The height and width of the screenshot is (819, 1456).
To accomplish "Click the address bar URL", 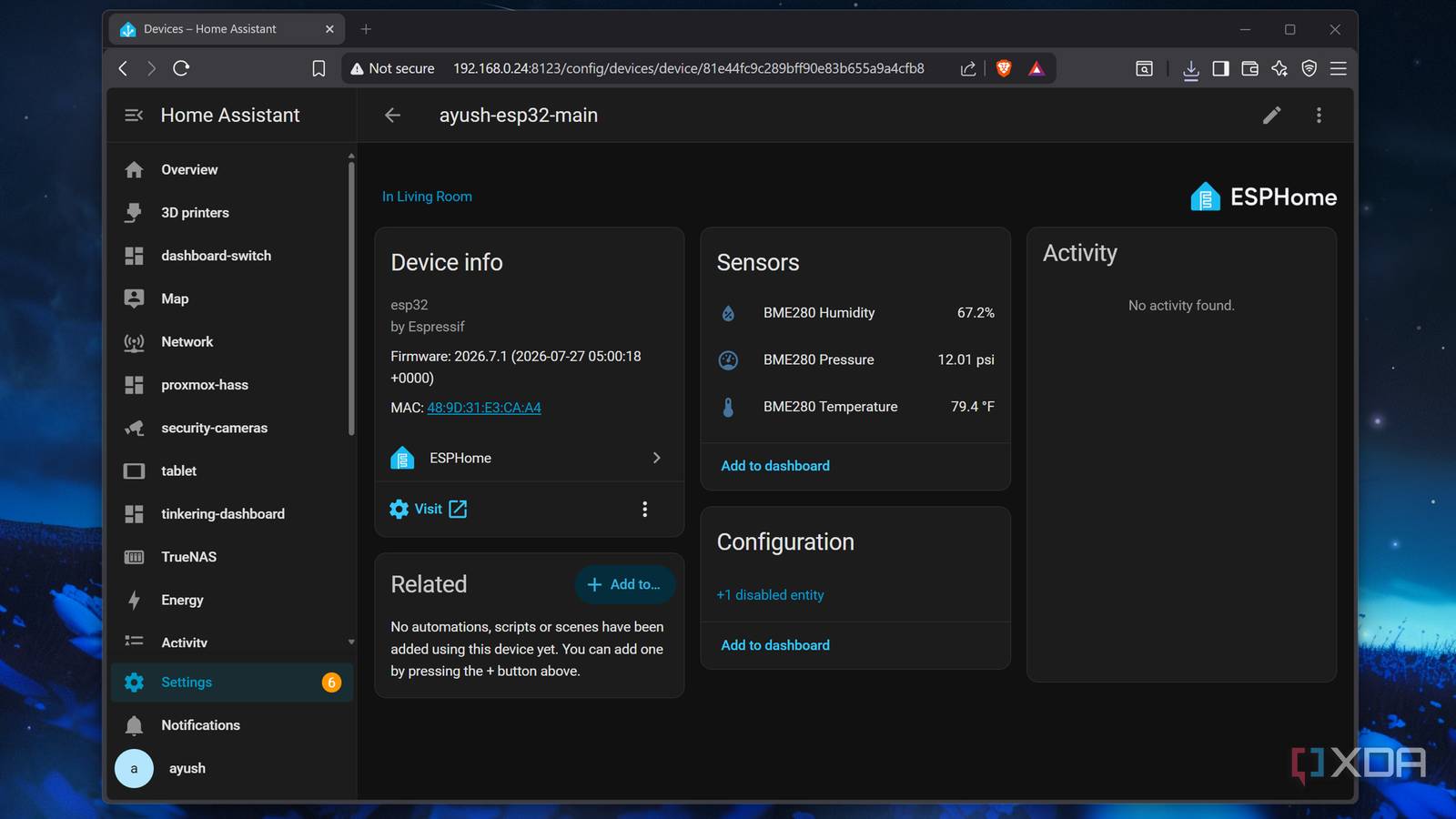I will coord(689,68).
